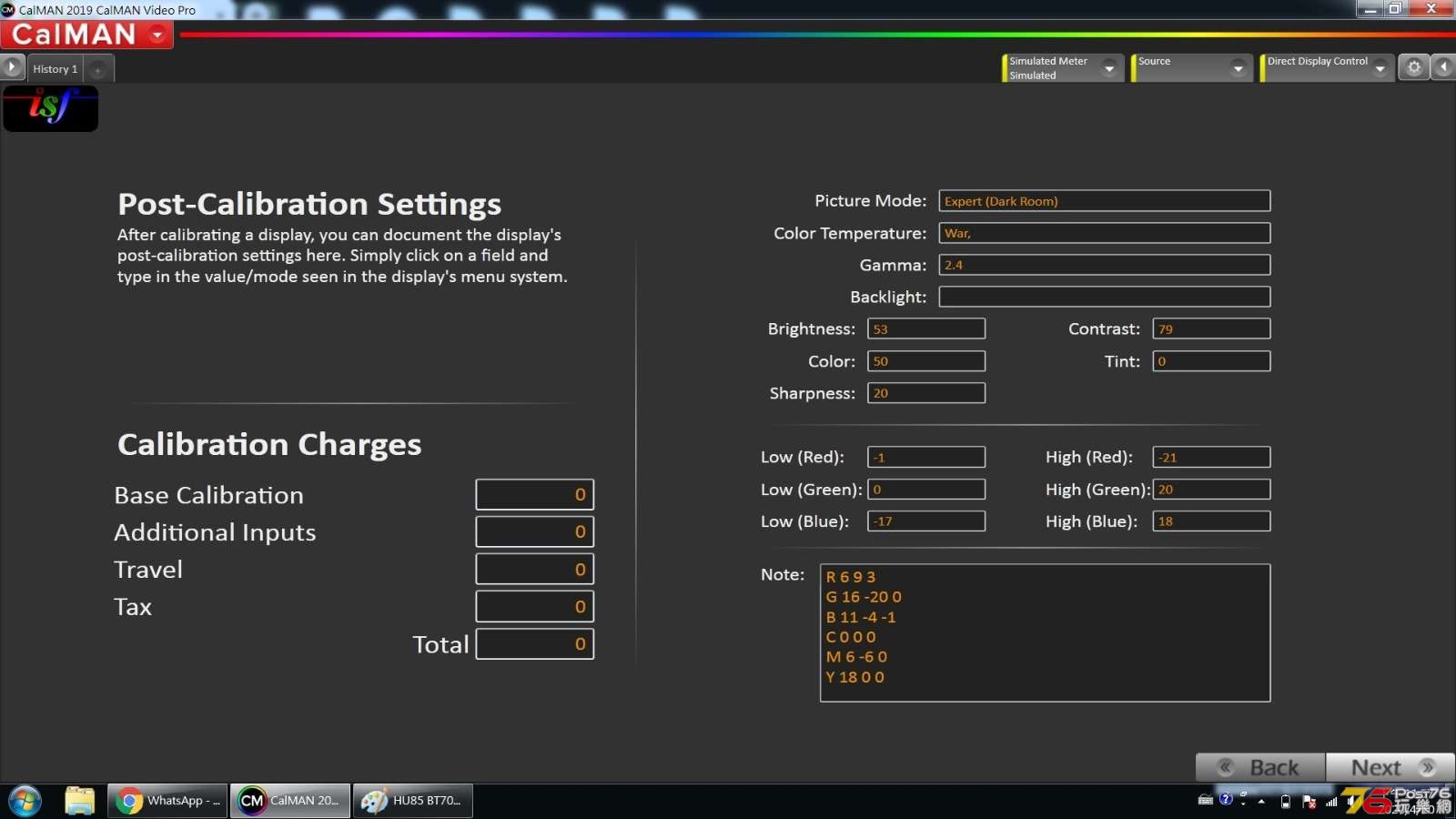Expand the workflow panel play arrow

12,67
